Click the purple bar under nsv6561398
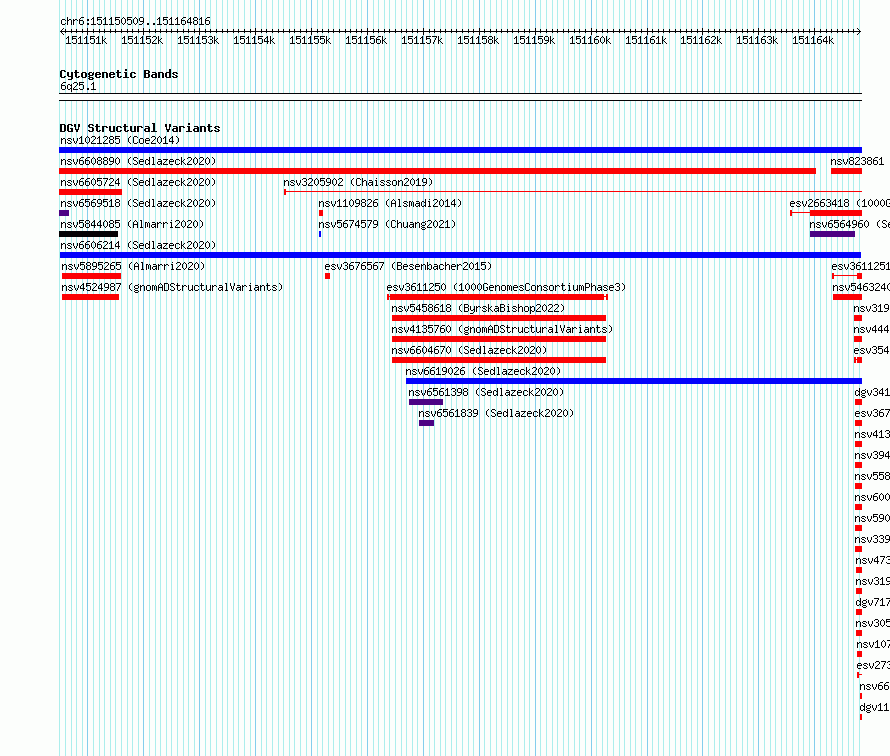Screen dimensions: 890x756 click(x=426, y=402)
